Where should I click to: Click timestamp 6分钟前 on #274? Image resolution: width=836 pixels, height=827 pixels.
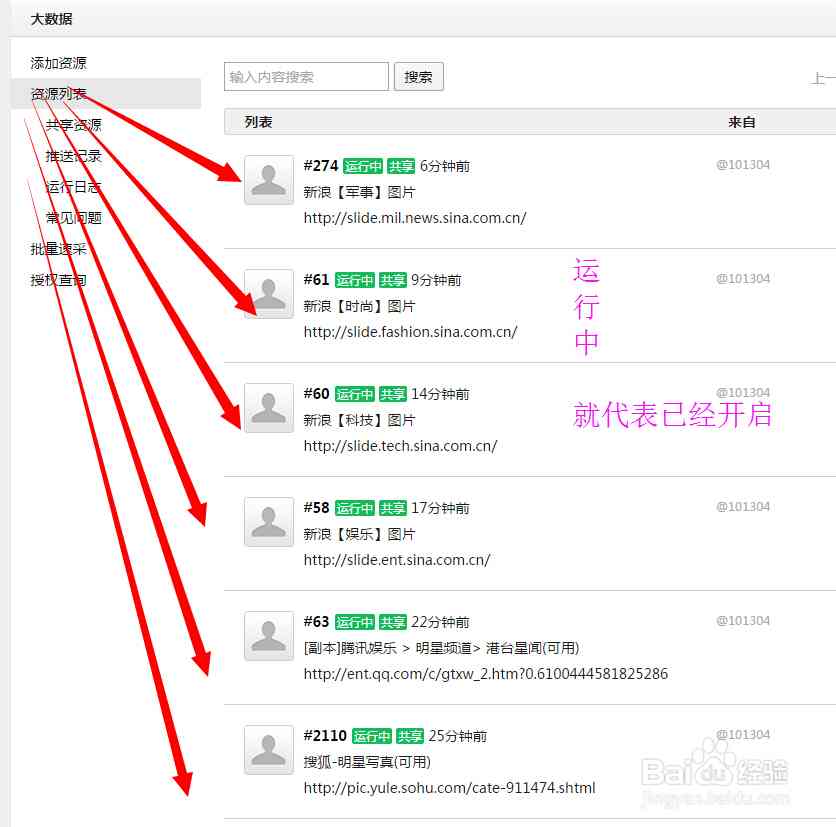coord(445,166)
